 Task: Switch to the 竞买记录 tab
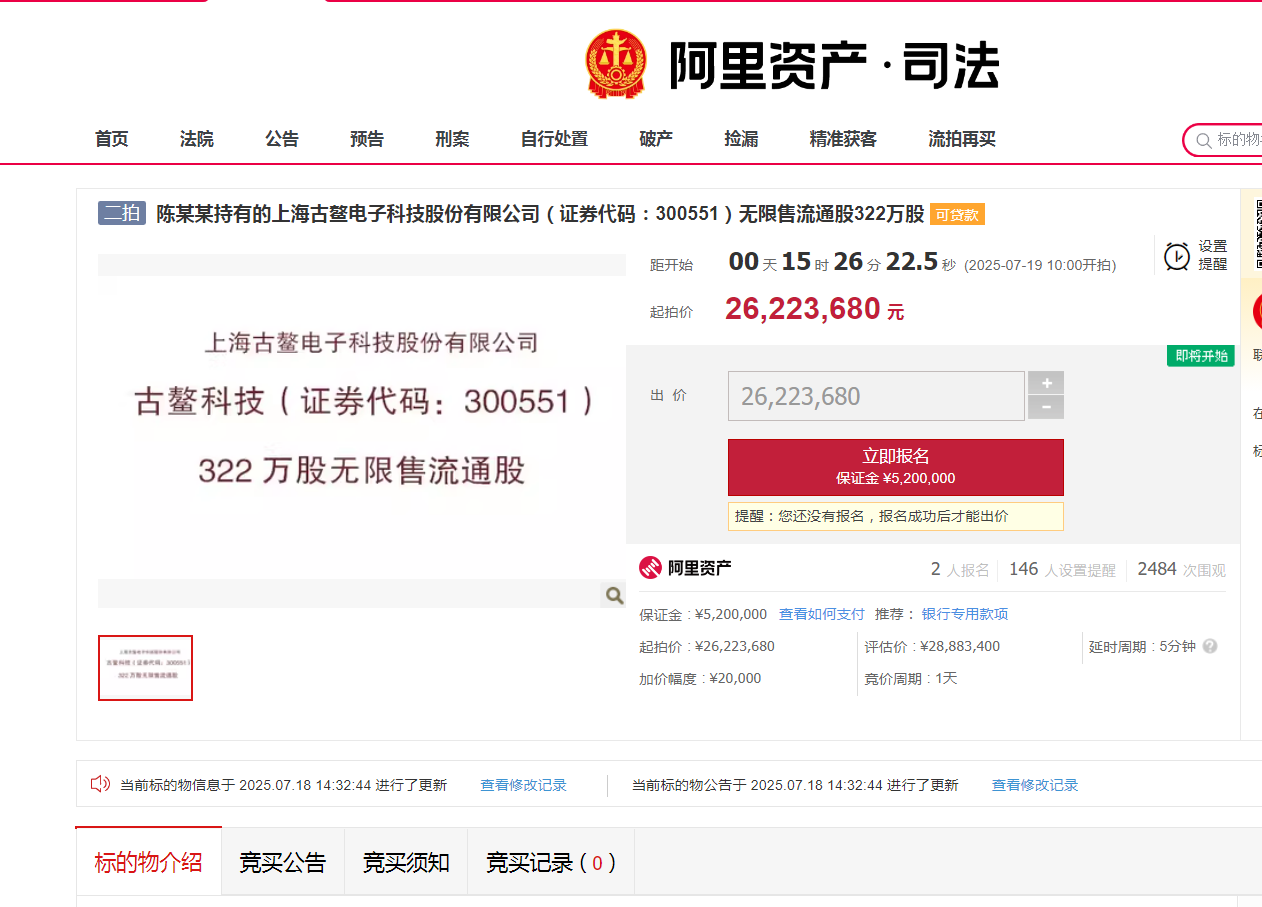551,861
